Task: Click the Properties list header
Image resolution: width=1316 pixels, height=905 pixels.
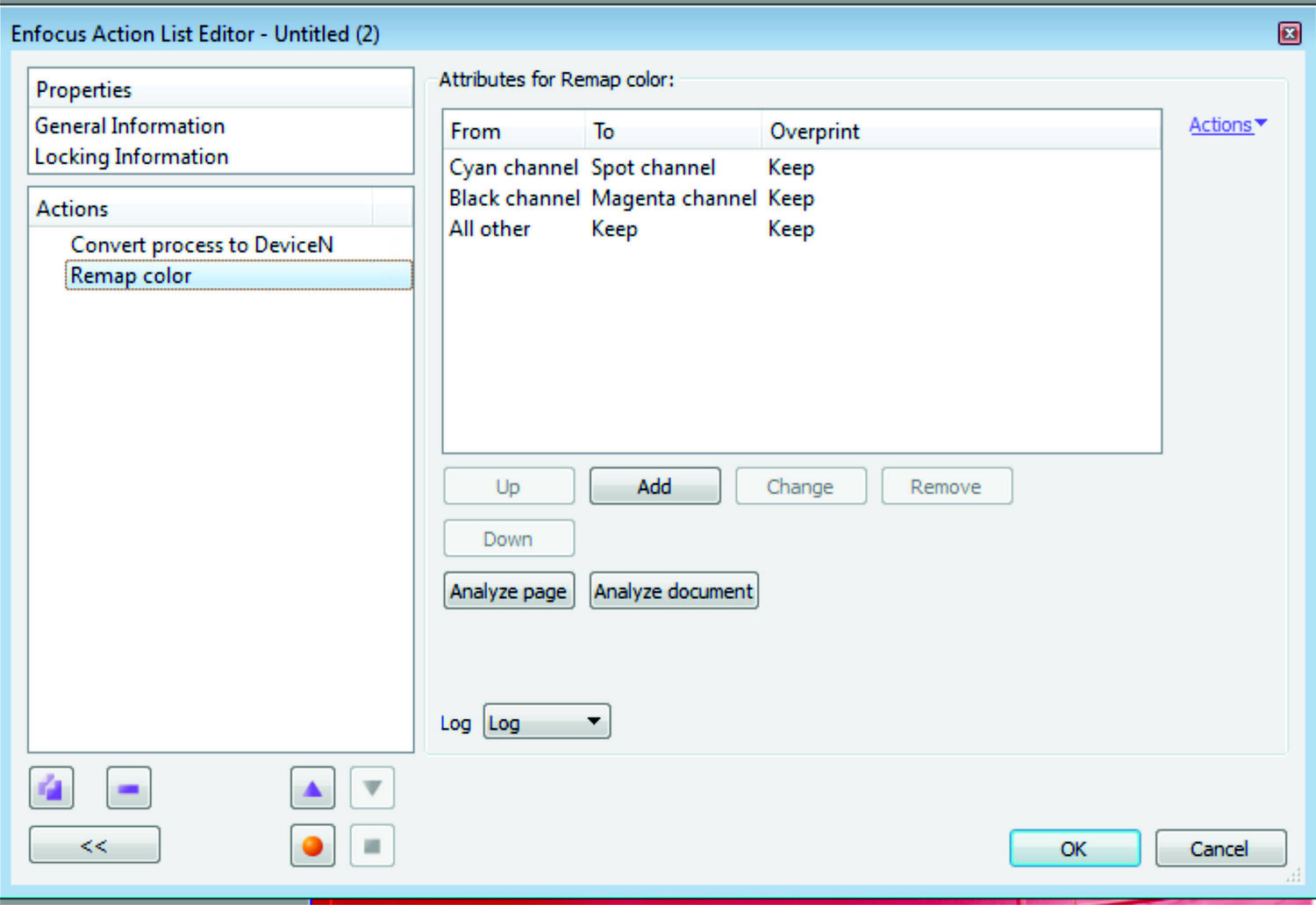Action: (x=221, y=89)
